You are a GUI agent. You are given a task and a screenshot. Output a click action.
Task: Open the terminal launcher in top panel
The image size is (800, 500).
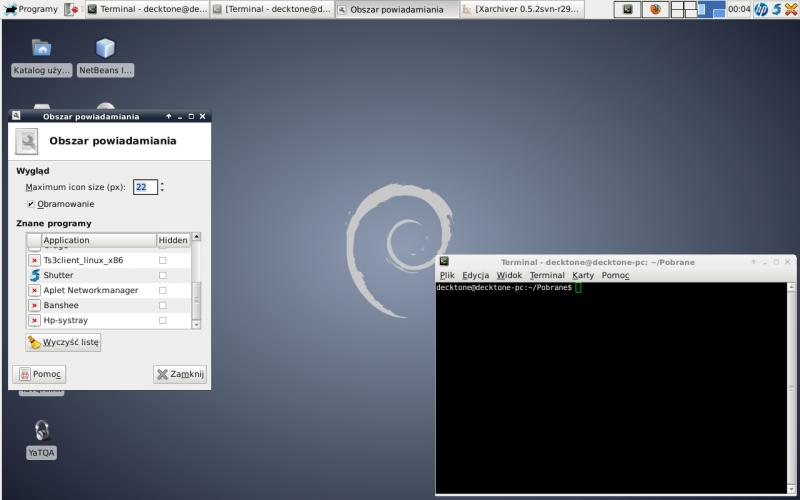[x=627, y=9]
